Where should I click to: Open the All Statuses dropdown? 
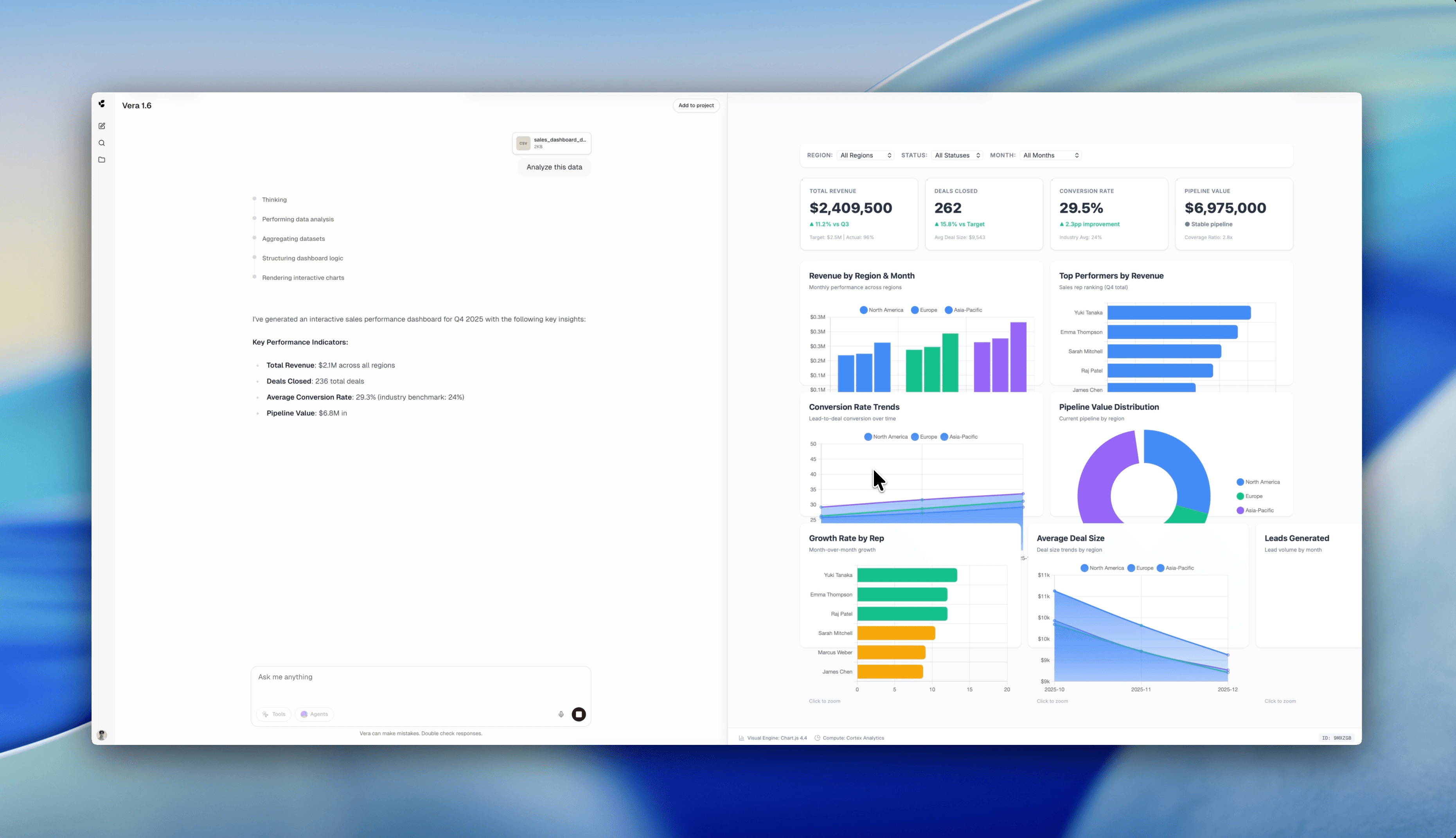[957, 155]
